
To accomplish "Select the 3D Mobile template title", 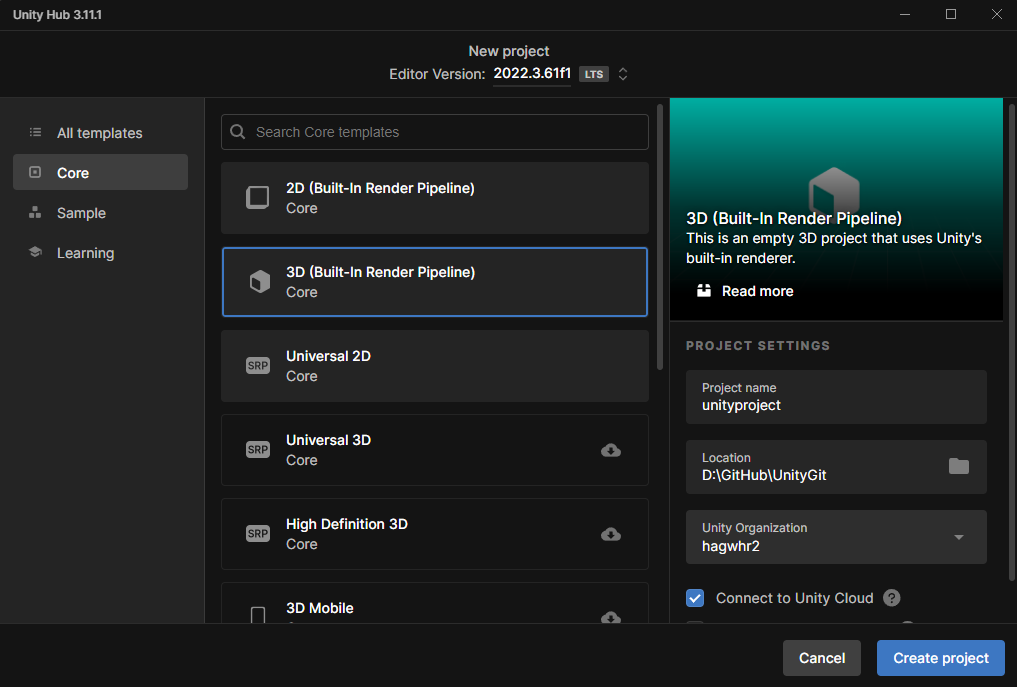I will [320, 608].
